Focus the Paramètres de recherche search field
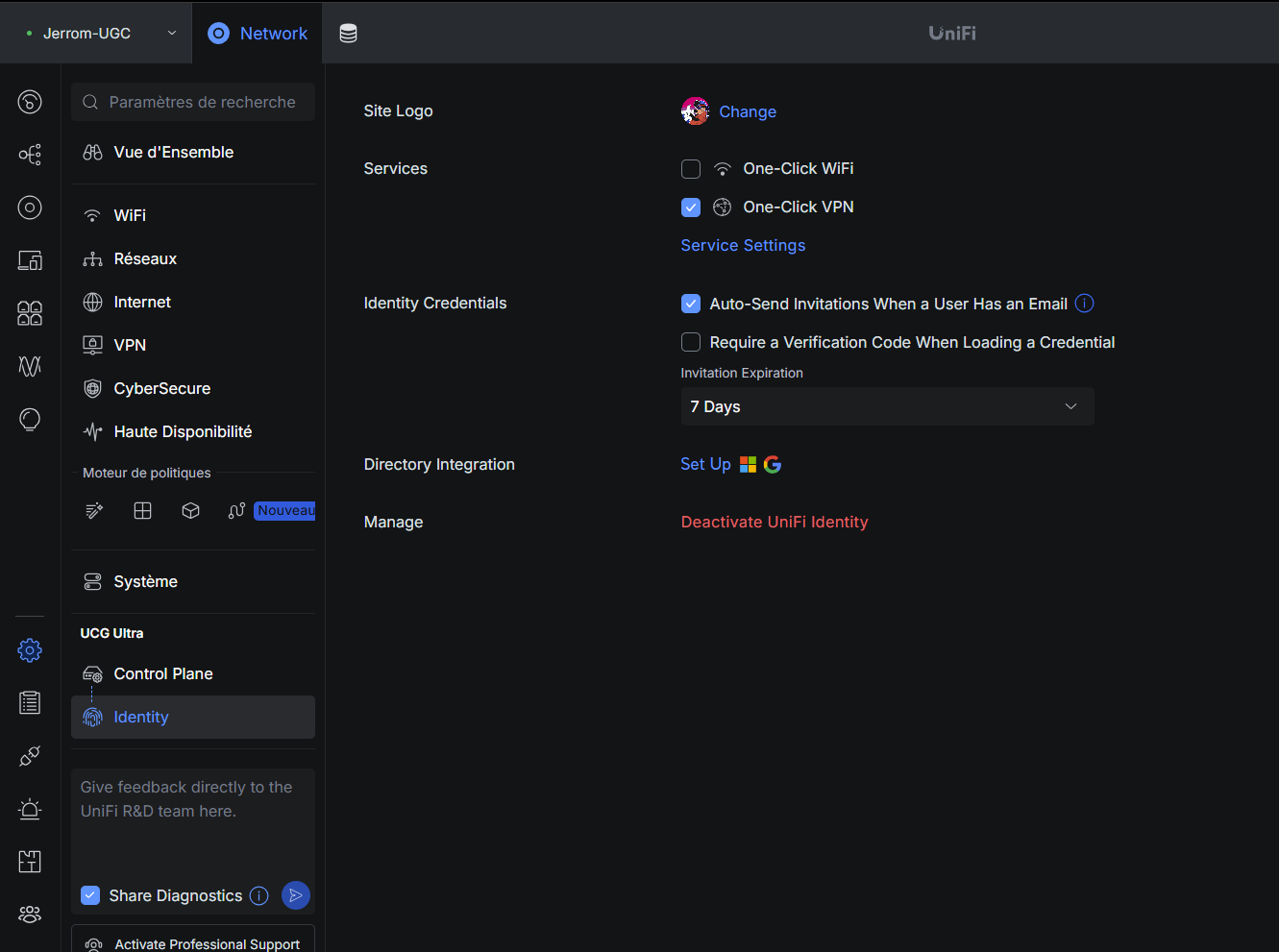Image resolution: width=1279 pixels, height=952 pixels. [193, 102]
